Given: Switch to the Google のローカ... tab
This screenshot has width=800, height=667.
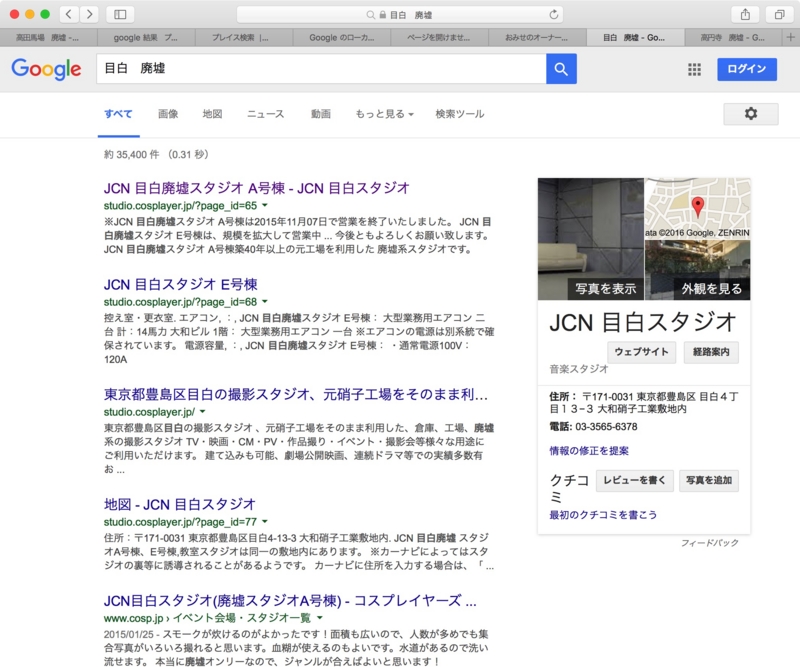Looking at the screenshot, I should (342, 37).
